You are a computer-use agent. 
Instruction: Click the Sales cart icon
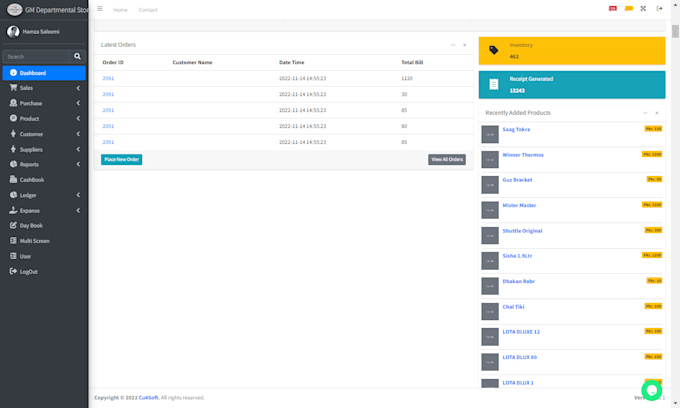point(13,88)
